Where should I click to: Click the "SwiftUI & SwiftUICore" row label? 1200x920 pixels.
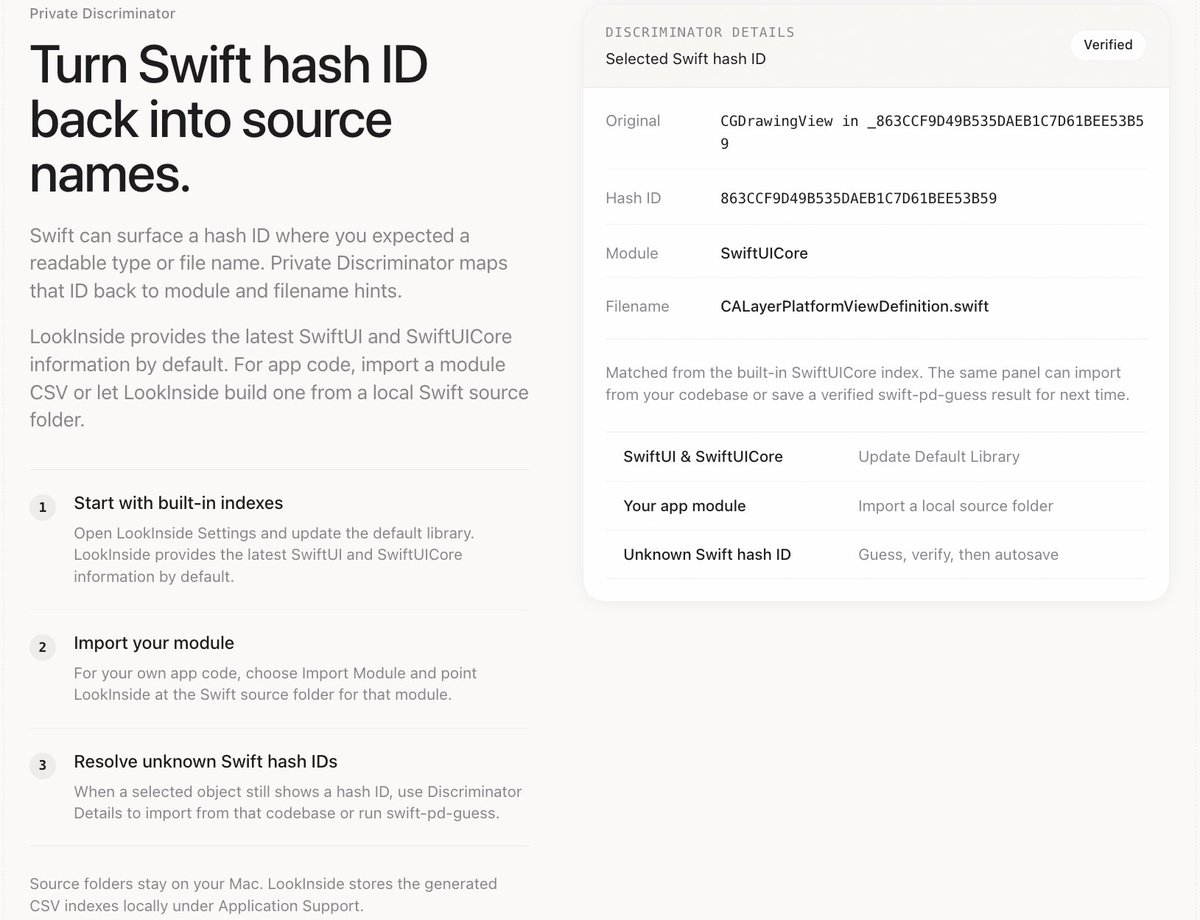coord(703,456)
